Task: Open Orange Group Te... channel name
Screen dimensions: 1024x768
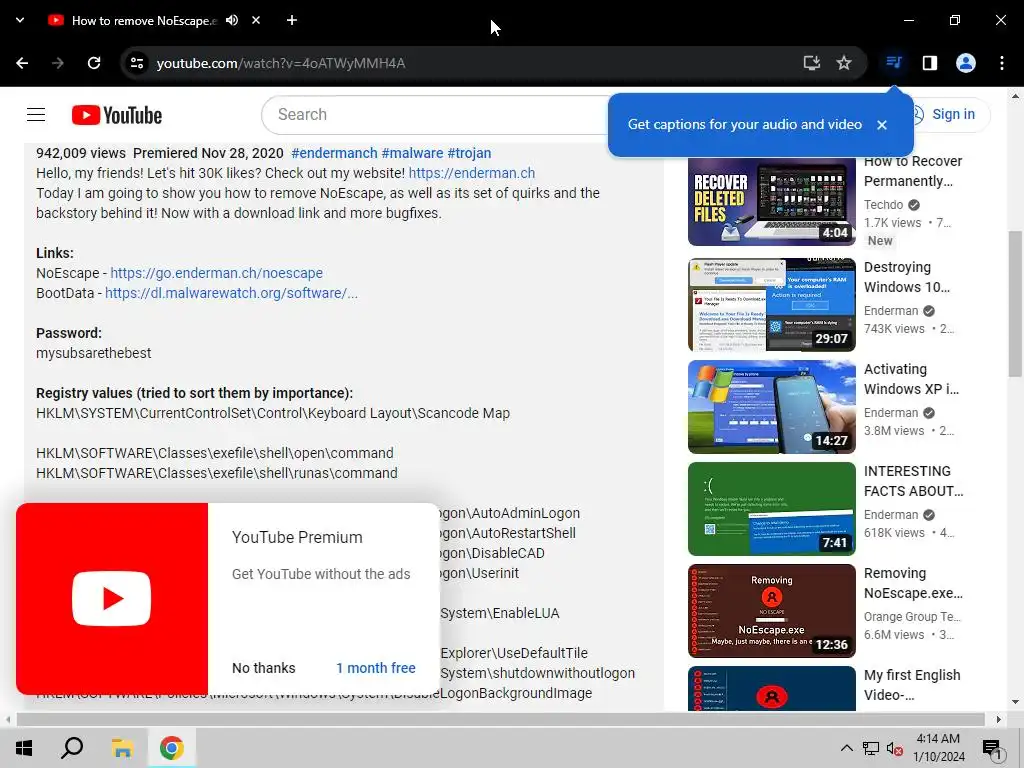Action: pos(912,616)
